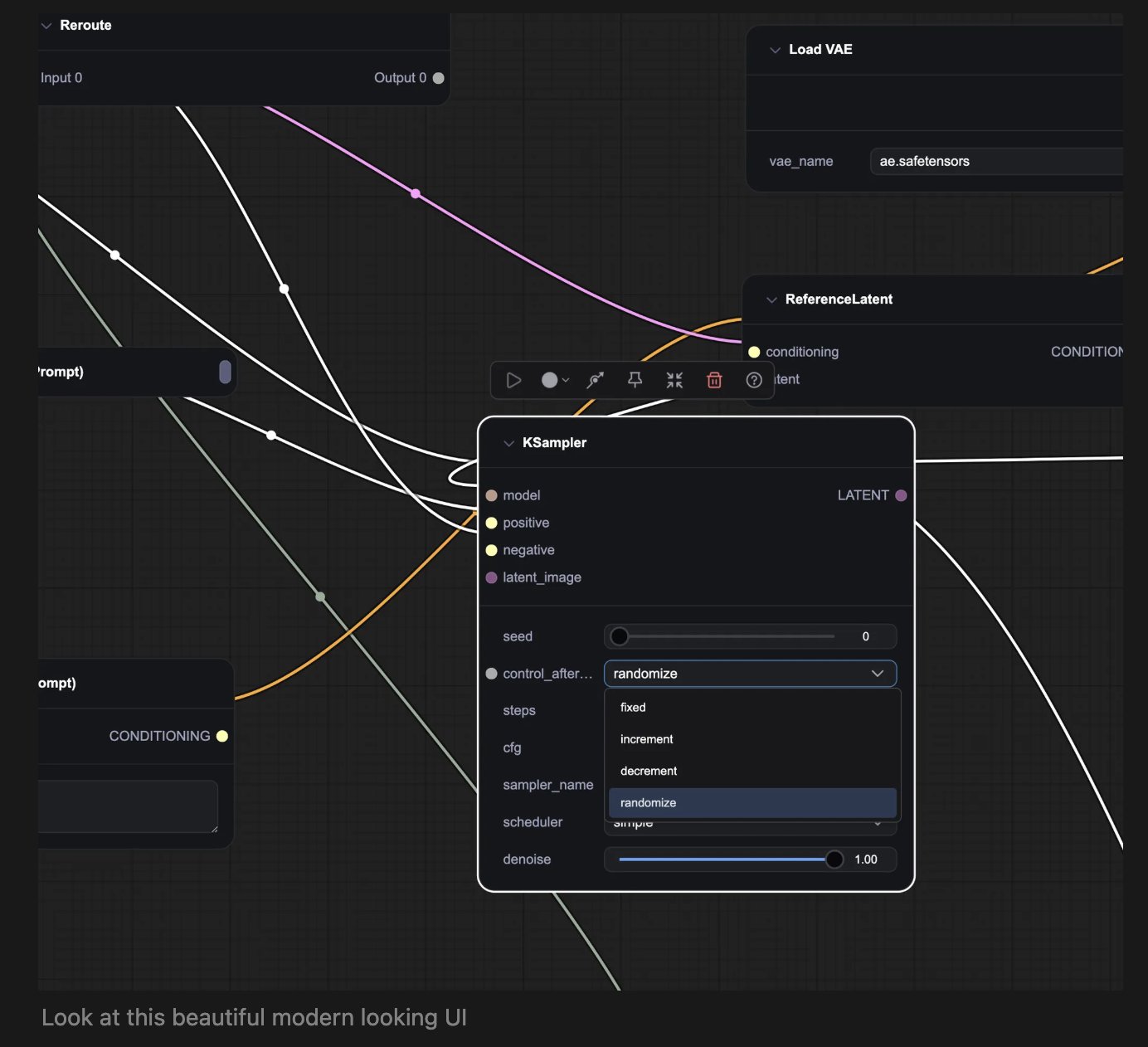Image resolution: width=1148 pixels, height=1047 pixels.
Task: Choose increment option in dropdown list
Action: tap(752, 739)
